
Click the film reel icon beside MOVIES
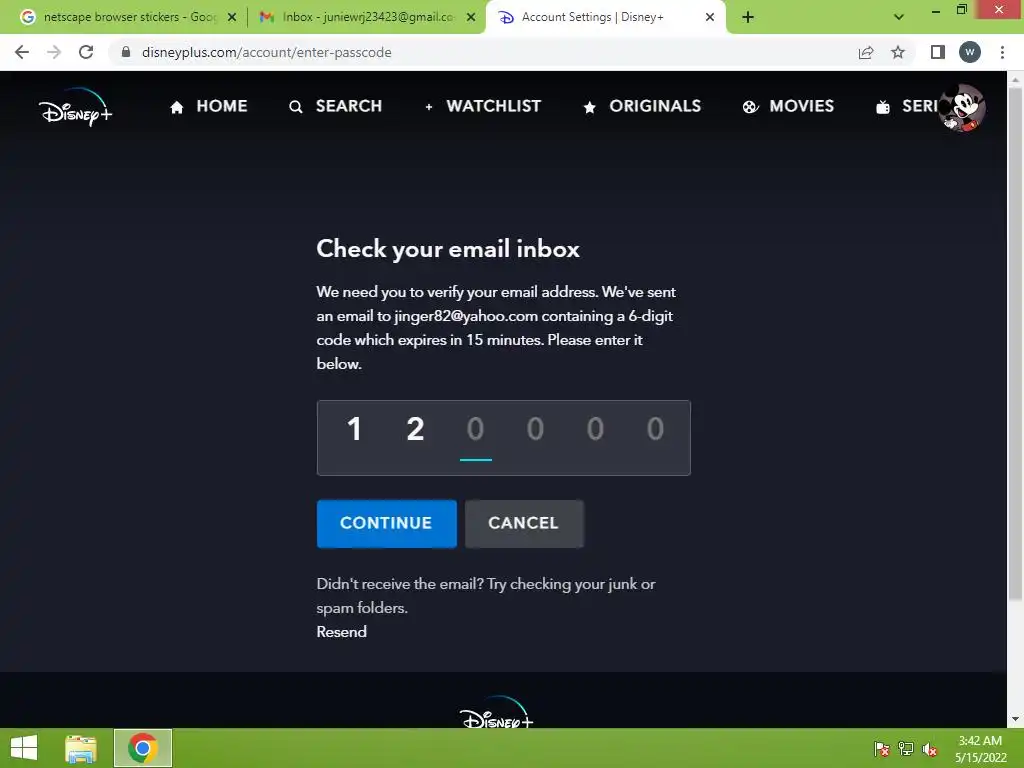point(750,107)
